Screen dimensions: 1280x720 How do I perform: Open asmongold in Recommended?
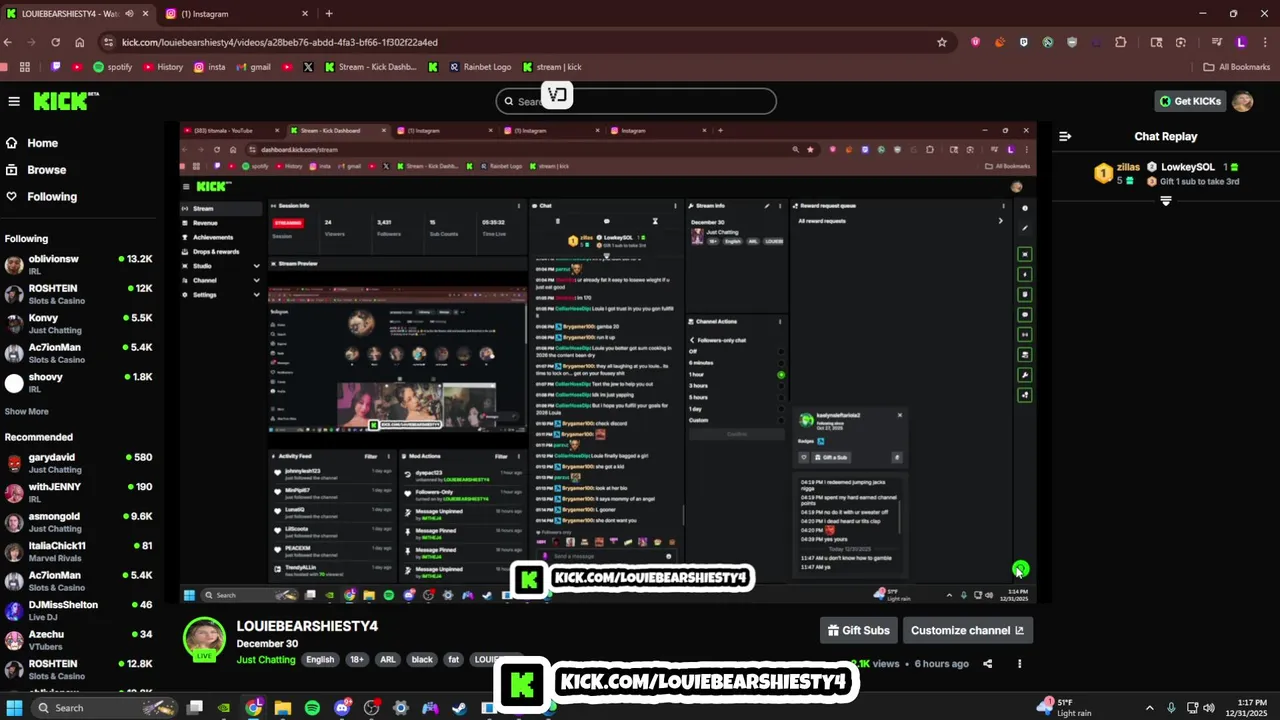[78, 522]
